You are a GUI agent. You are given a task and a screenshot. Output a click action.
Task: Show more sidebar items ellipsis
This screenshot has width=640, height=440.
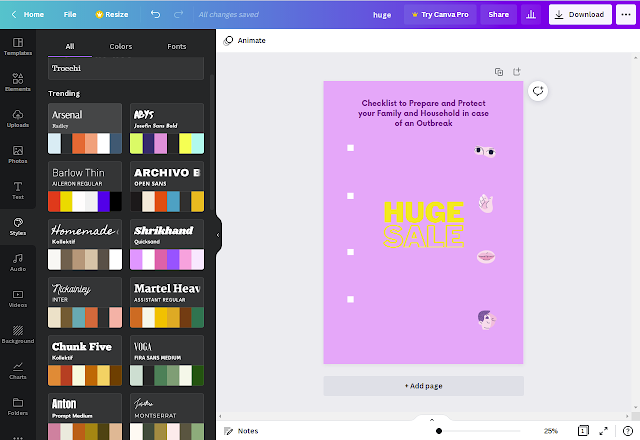(x=18, y=438)
